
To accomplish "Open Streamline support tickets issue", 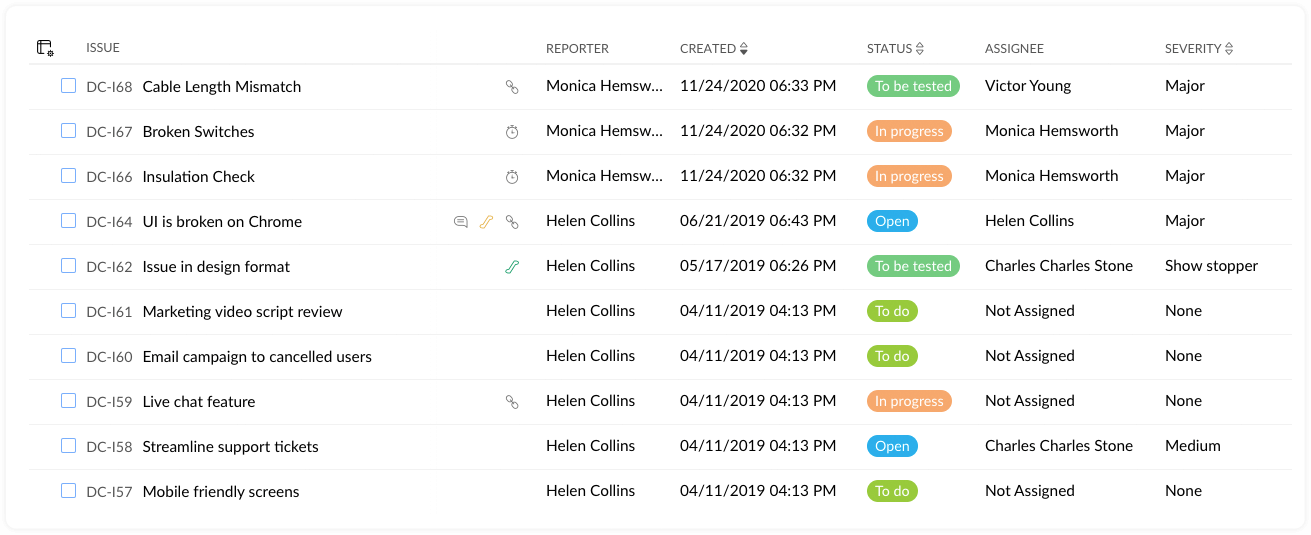I will (230, 447).
